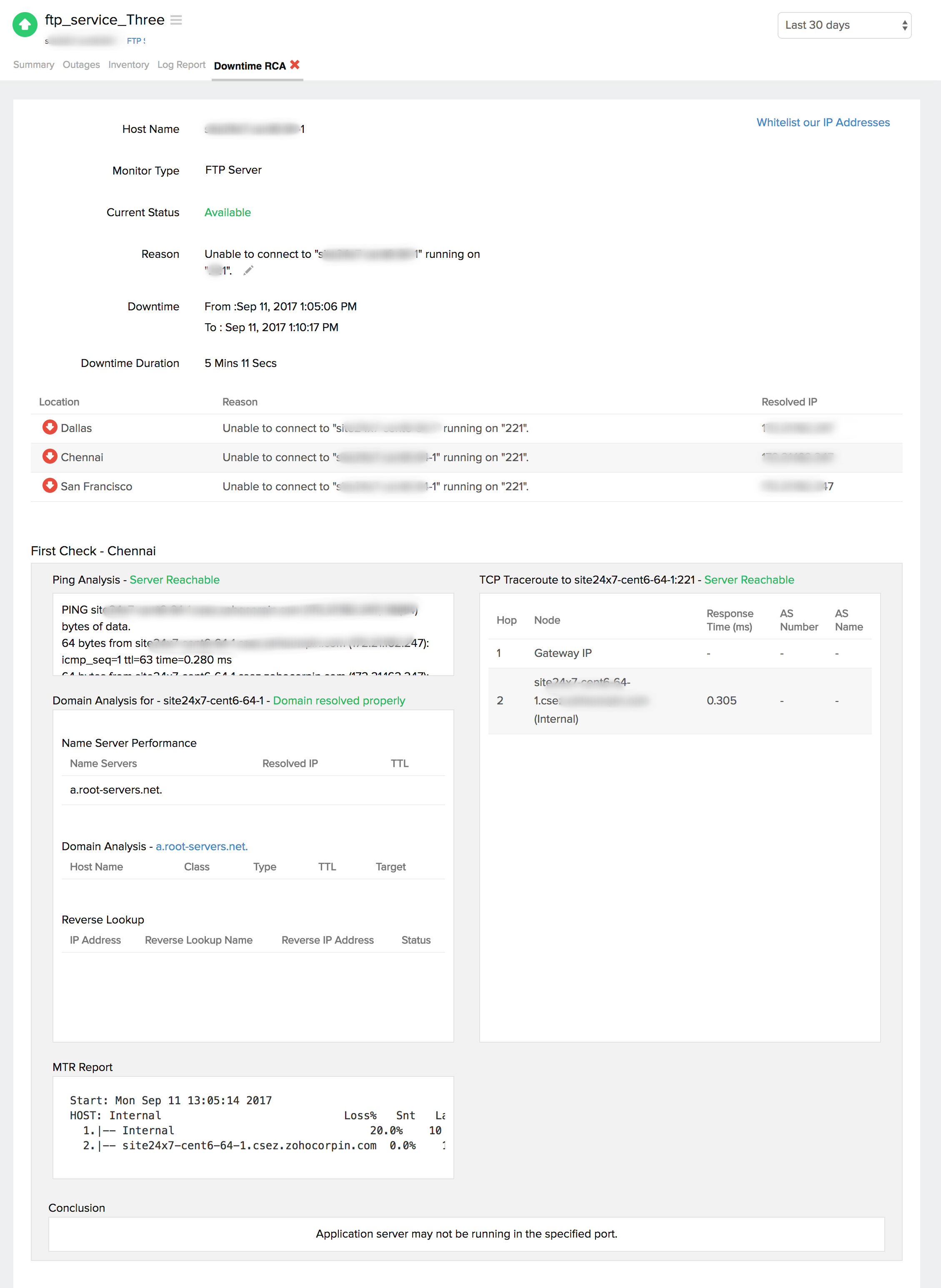Image resolution: width=941 pixels, height=1288 pixels.
Task: Open the Whitelist our IP Addresses link
Action: pyautogui.click(x=823, y=122)
